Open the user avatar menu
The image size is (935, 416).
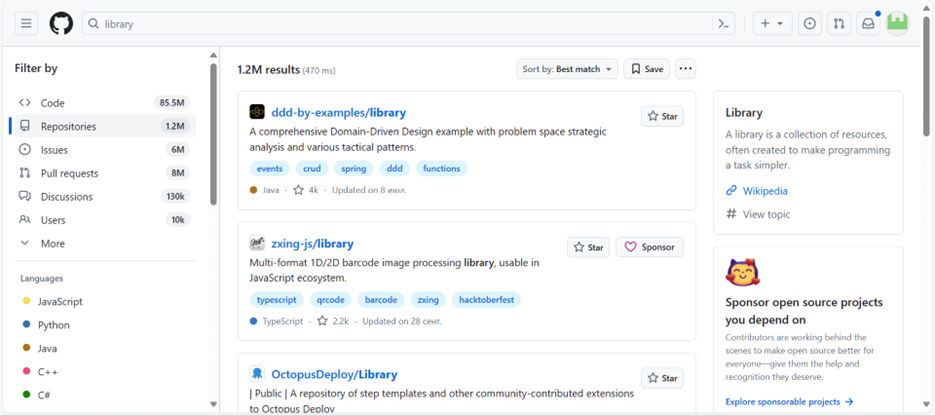click(897, 24)
